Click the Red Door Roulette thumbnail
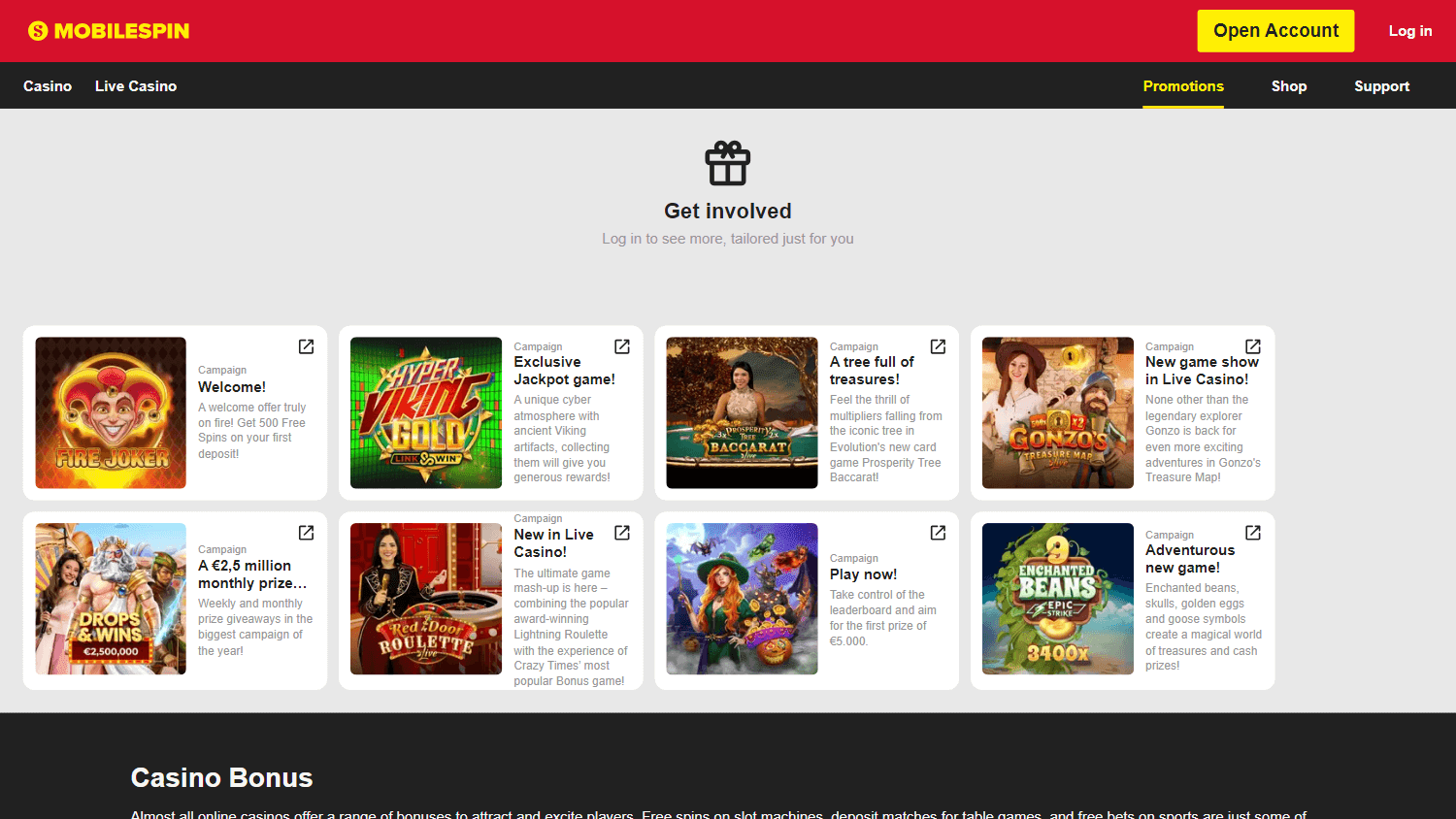 pyautogui.click(x=426, y=599)
